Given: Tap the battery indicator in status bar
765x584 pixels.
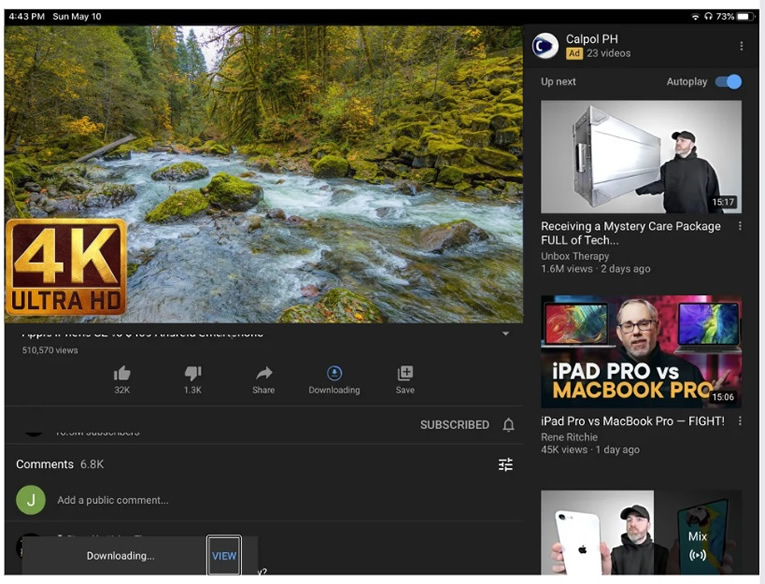Looking at the screenshot, I should 745,17.
